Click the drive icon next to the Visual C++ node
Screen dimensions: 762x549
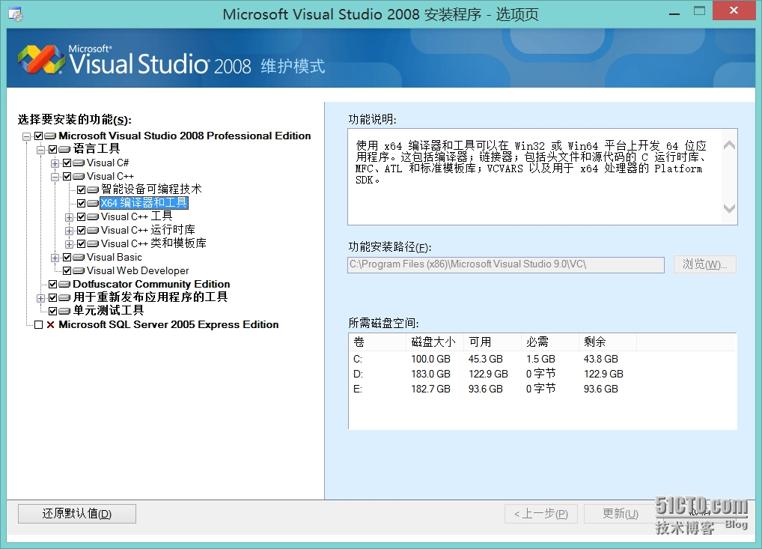(x=79, y=176)
